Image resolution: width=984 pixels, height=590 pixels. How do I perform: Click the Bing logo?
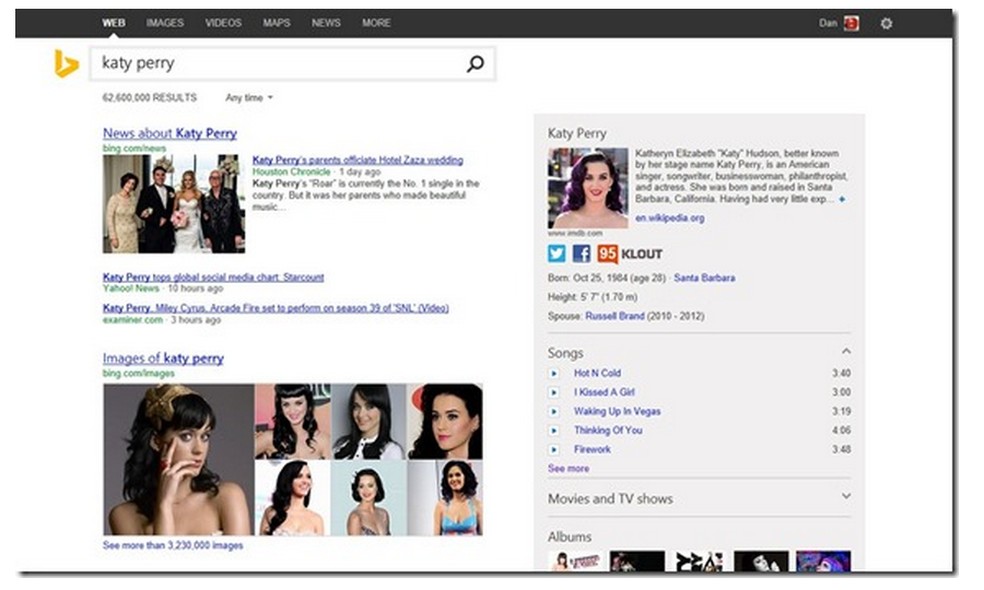(x=65, y=62)
